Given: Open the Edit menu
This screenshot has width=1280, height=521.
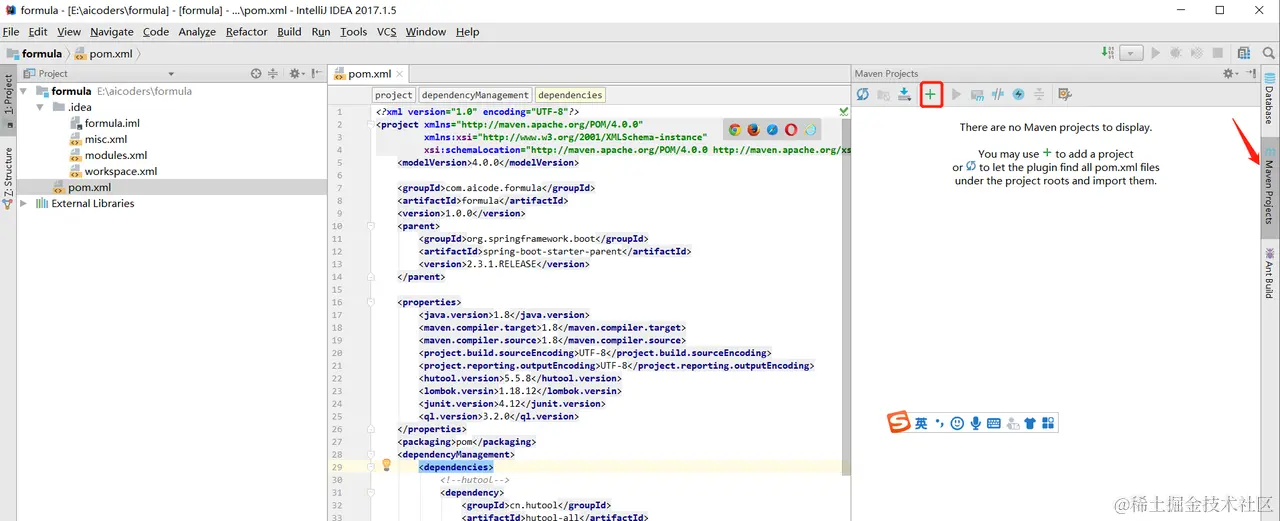Looking at the screenshot, I should tap(38, 32).
